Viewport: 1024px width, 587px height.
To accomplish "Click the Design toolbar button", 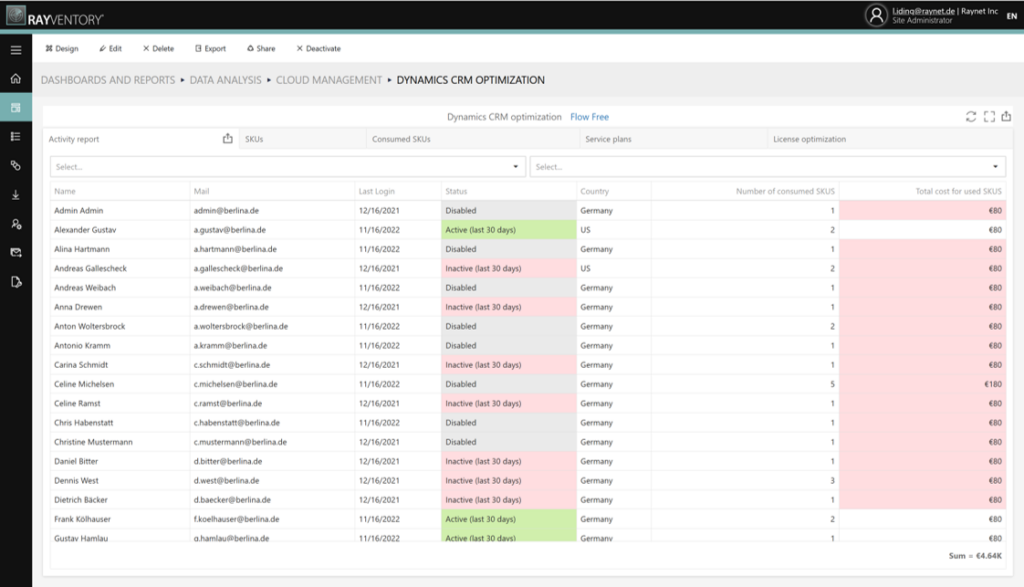I will pos(62,48).
